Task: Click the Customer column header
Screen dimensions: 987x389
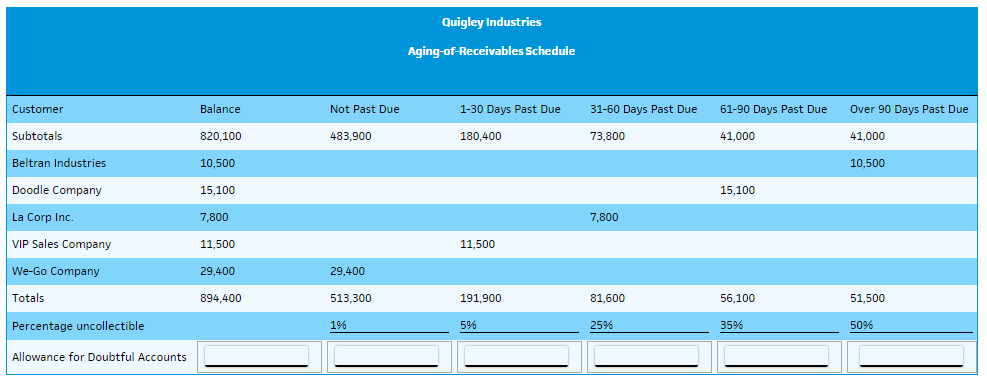Action: pyautogui.click(x=38, y=109)
